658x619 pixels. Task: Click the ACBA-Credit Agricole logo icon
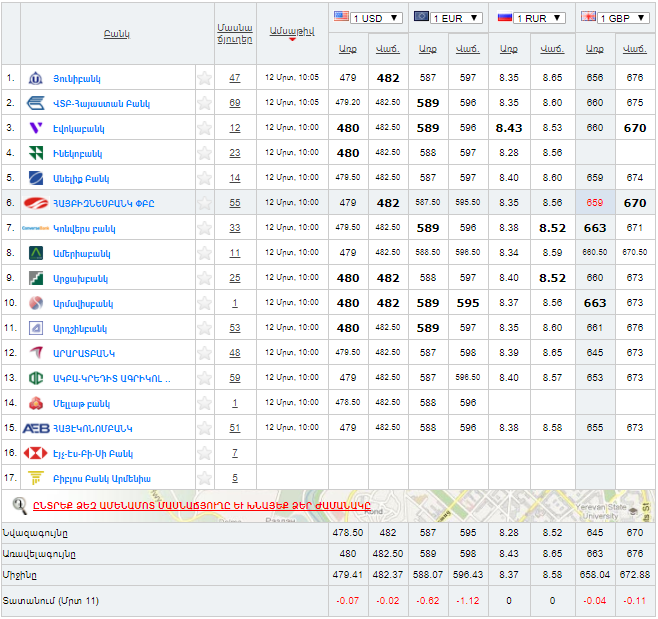tap(35, 378)
